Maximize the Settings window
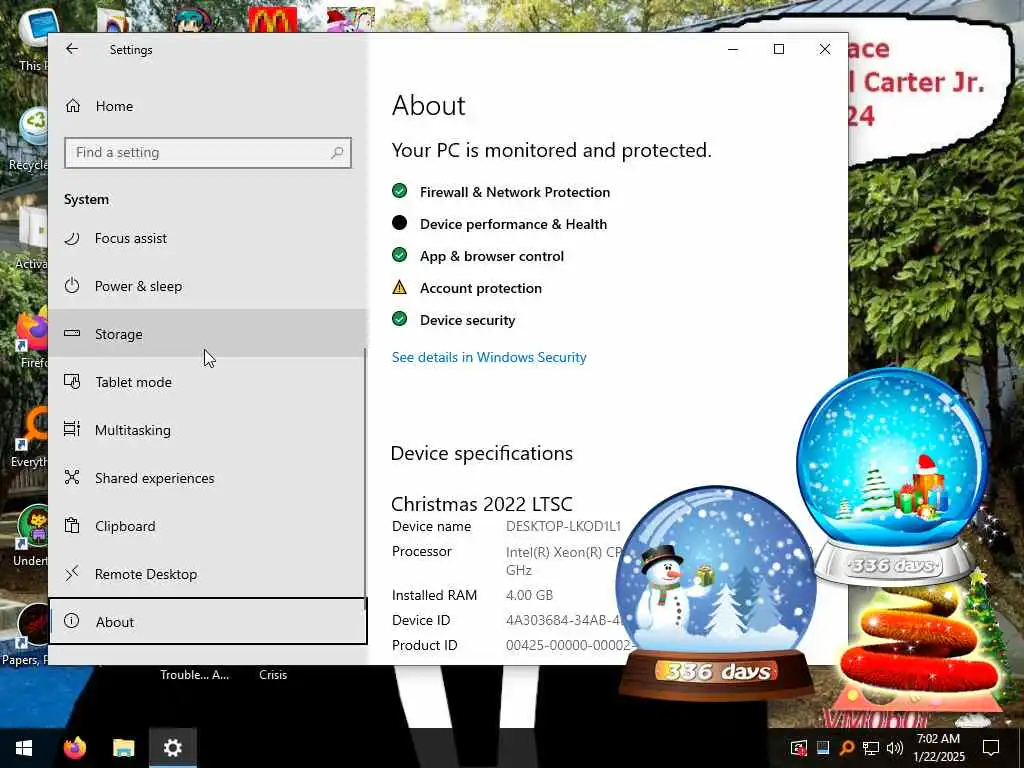1024x768 pixels. coord(778,49)
